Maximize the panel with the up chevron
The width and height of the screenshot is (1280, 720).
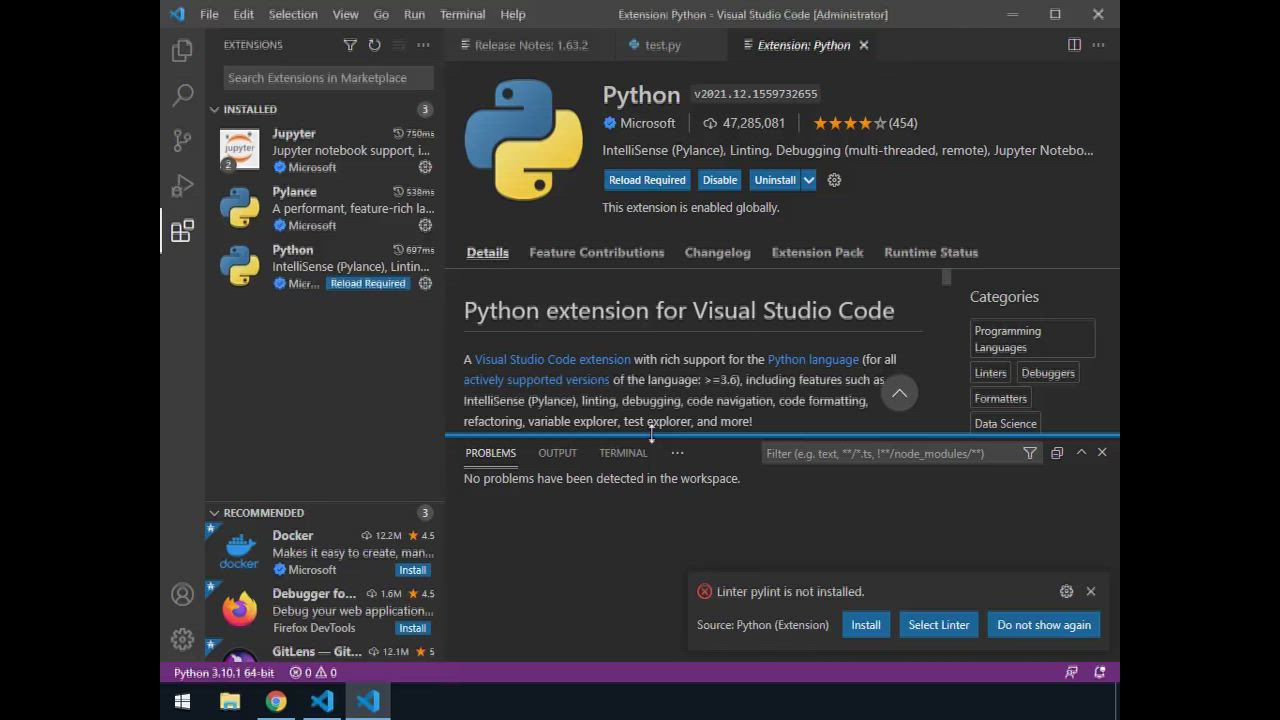(x=1081, y=453)
